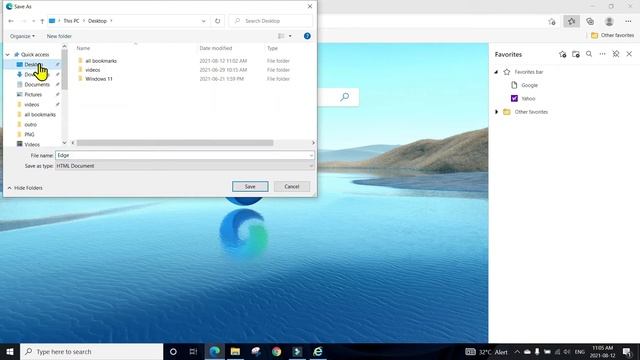Expand address bar history dropdown
Screen dimensions: 640x360
tap(204, 21)
